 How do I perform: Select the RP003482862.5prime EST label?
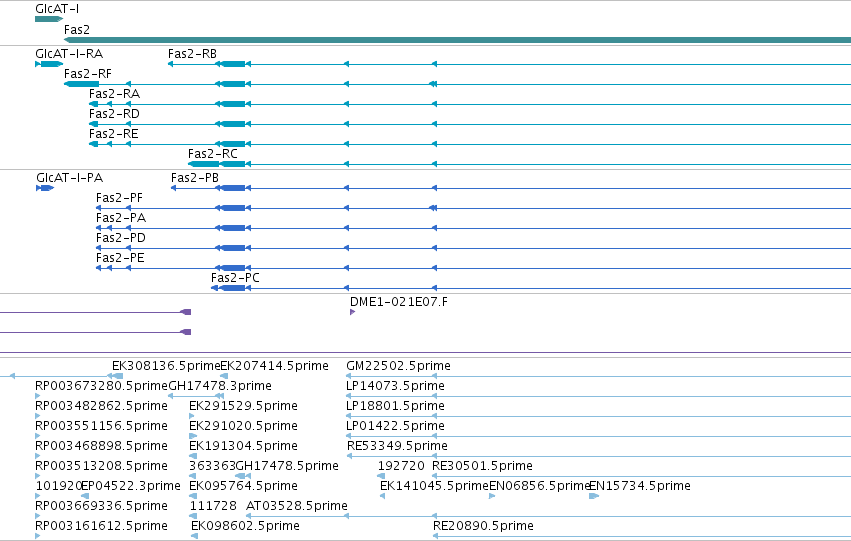point(101,406)
